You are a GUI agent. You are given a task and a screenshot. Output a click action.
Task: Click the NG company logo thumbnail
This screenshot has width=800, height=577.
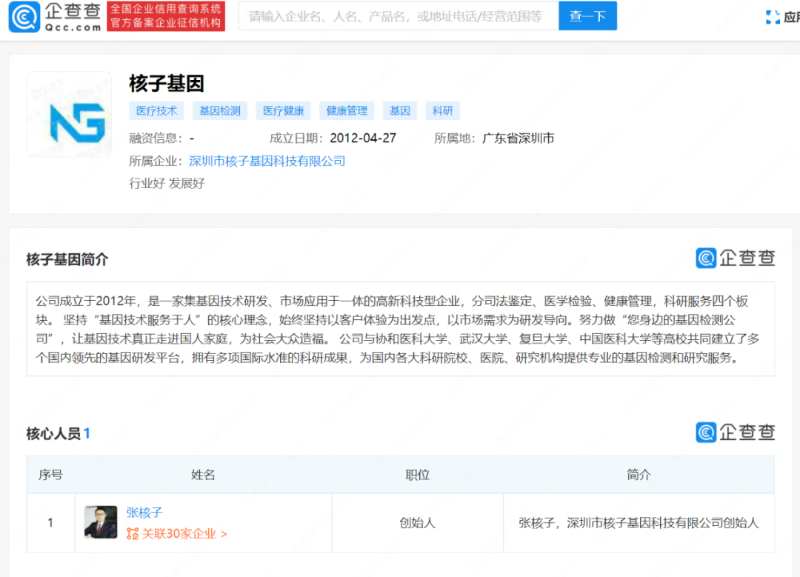[68, 113]
